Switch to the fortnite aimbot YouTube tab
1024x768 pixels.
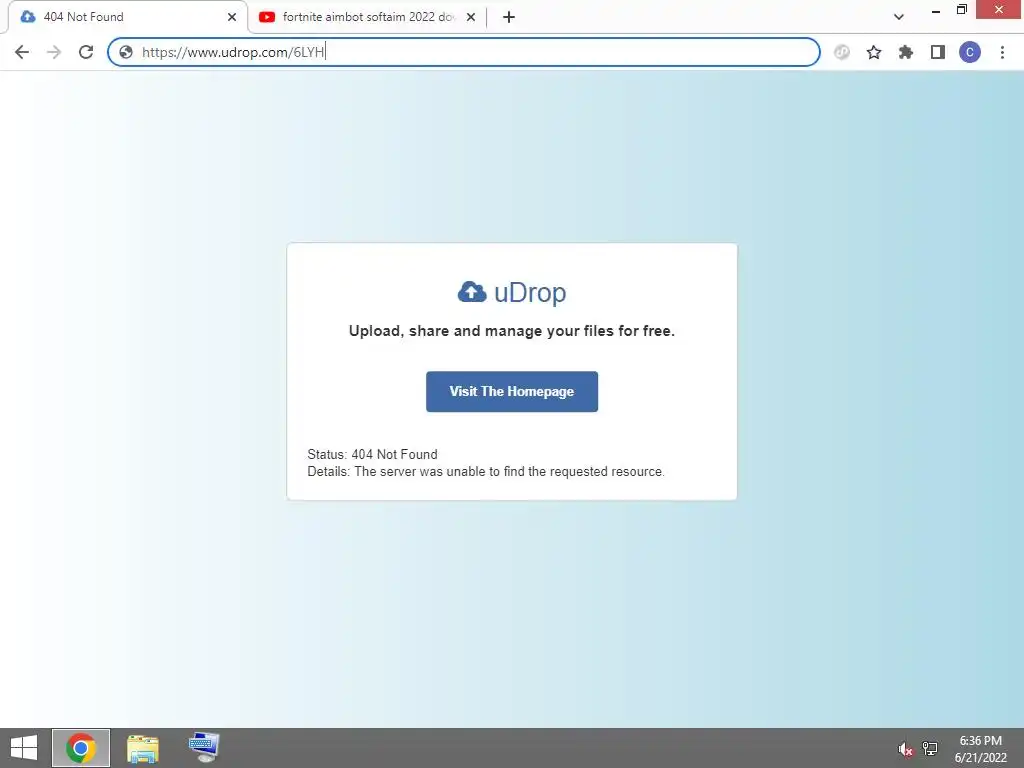pos(368,17)
